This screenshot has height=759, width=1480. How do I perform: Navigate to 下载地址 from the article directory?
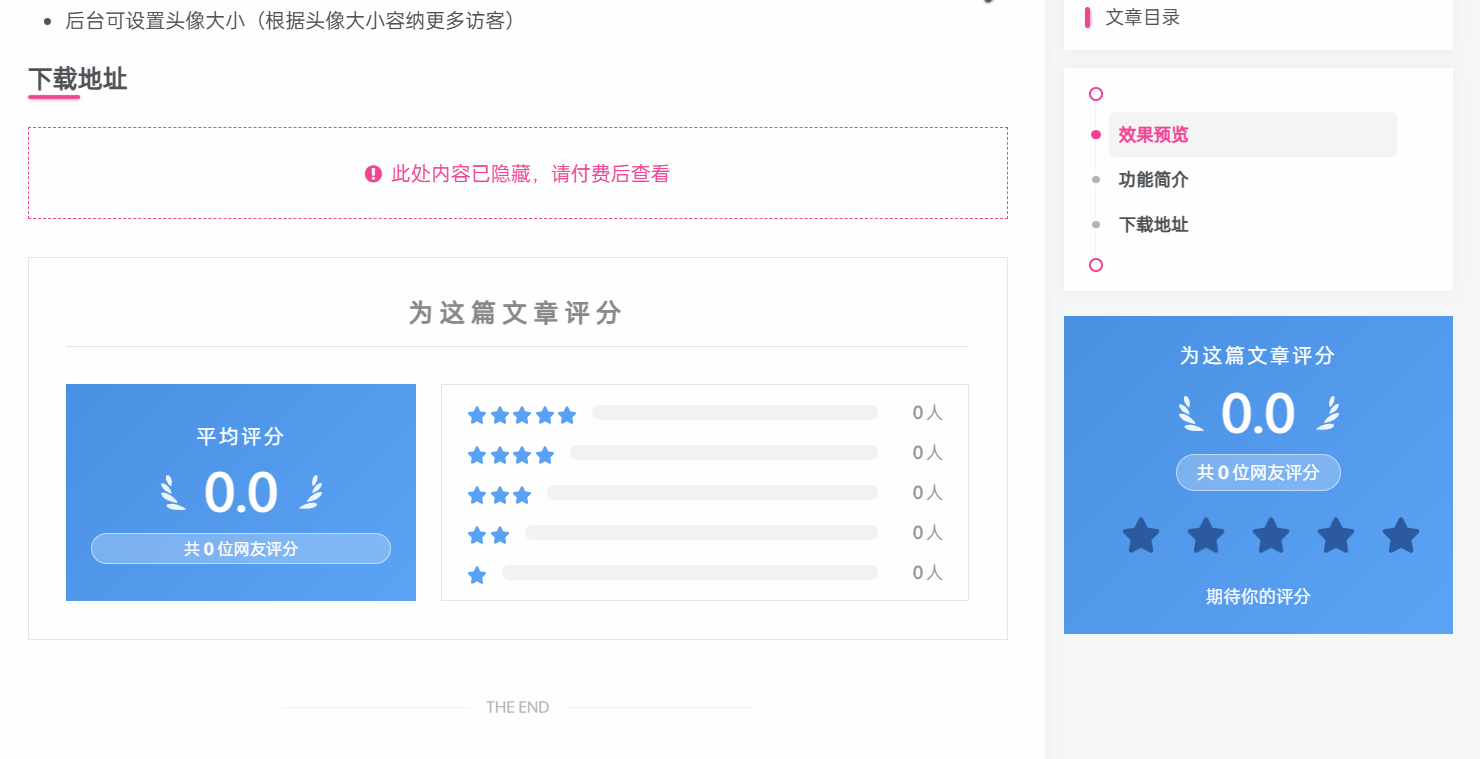pos(1153,225)
